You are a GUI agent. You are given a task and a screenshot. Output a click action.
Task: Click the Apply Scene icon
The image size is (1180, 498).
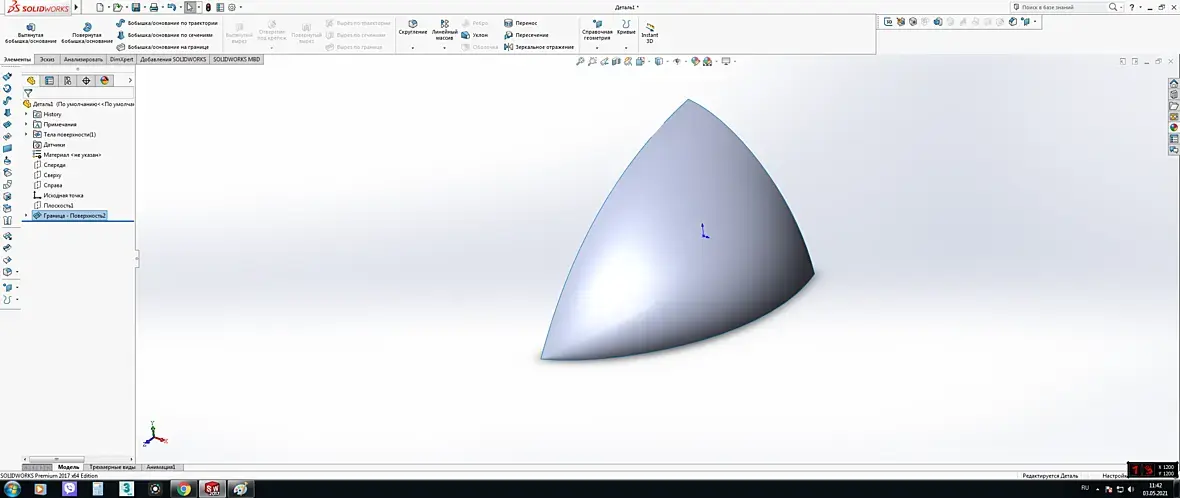[x=708, y=62]
